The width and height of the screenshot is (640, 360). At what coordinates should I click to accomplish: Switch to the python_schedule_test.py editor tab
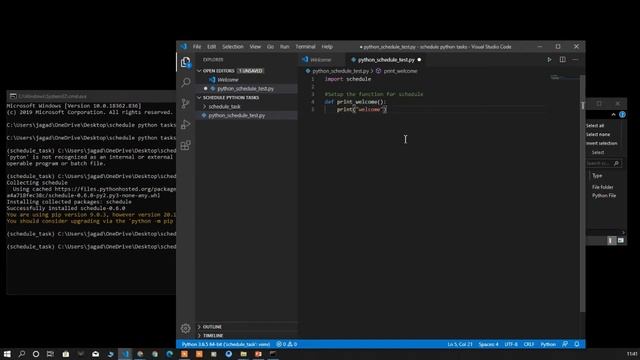(x=386, y=60)
